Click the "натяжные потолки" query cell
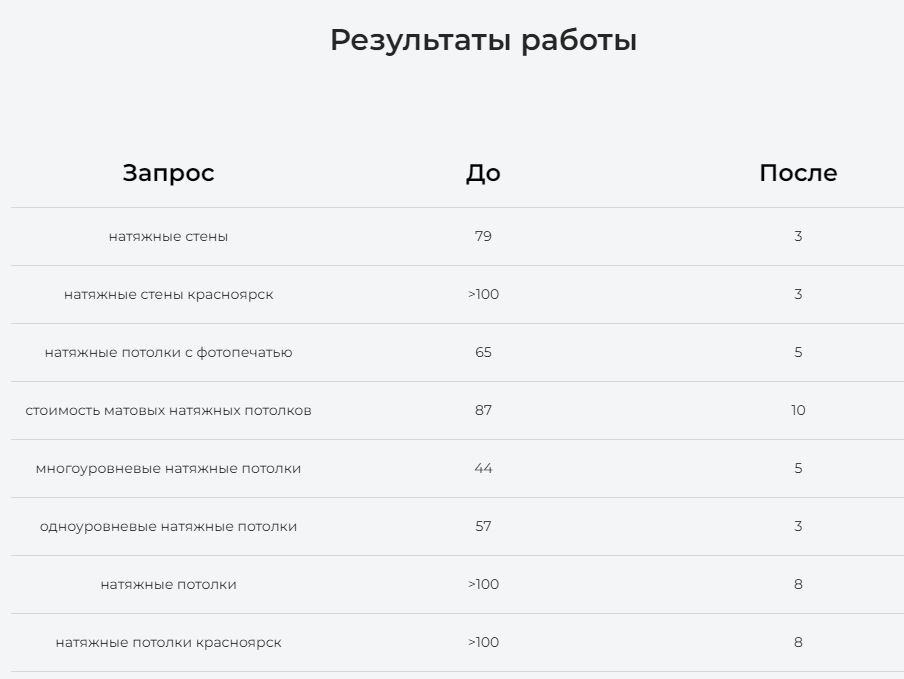 coord(168,585)
